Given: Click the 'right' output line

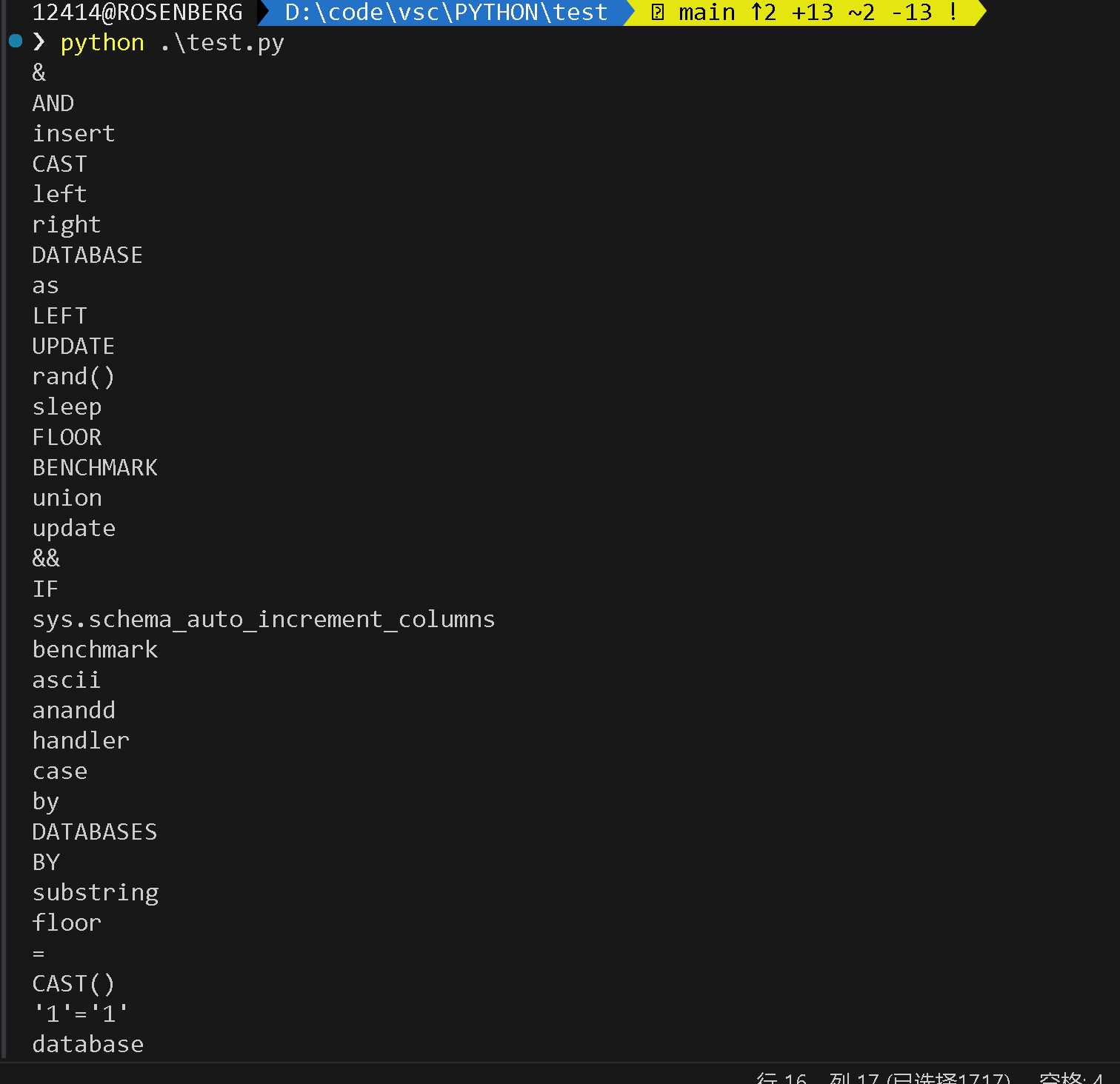Looking at the screenshot, I should coord(67,224).
